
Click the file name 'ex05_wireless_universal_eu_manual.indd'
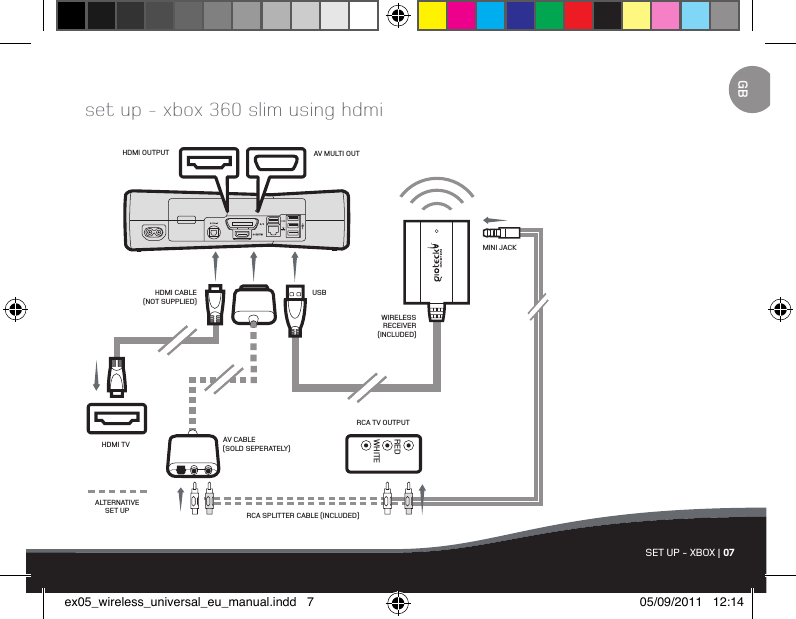coord(180,602)
